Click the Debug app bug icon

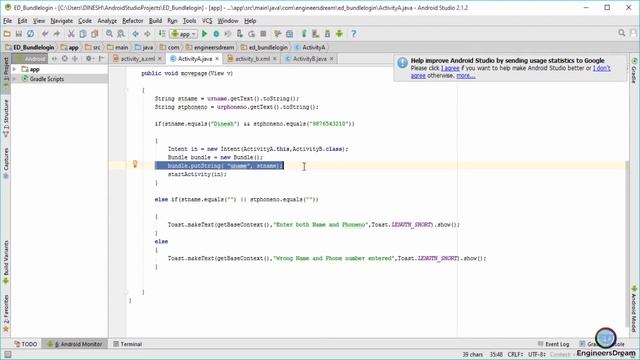click(x=216, y=34)
